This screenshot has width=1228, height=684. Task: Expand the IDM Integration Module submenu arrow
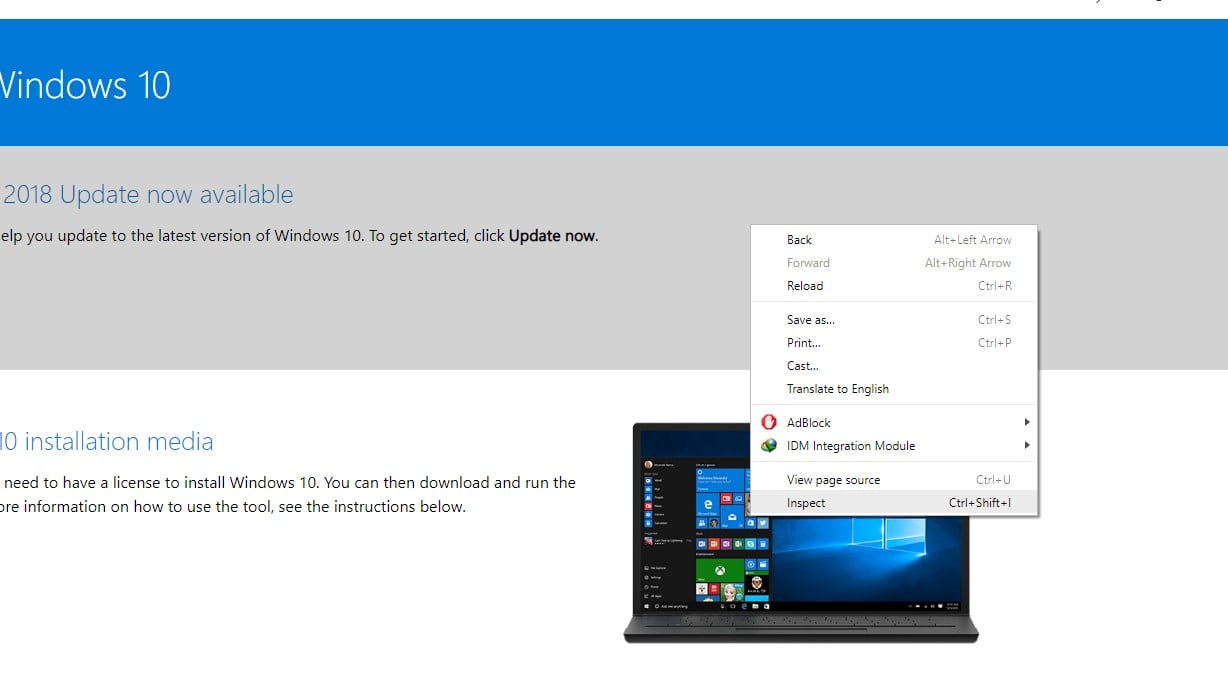[x=1026, y=445]
